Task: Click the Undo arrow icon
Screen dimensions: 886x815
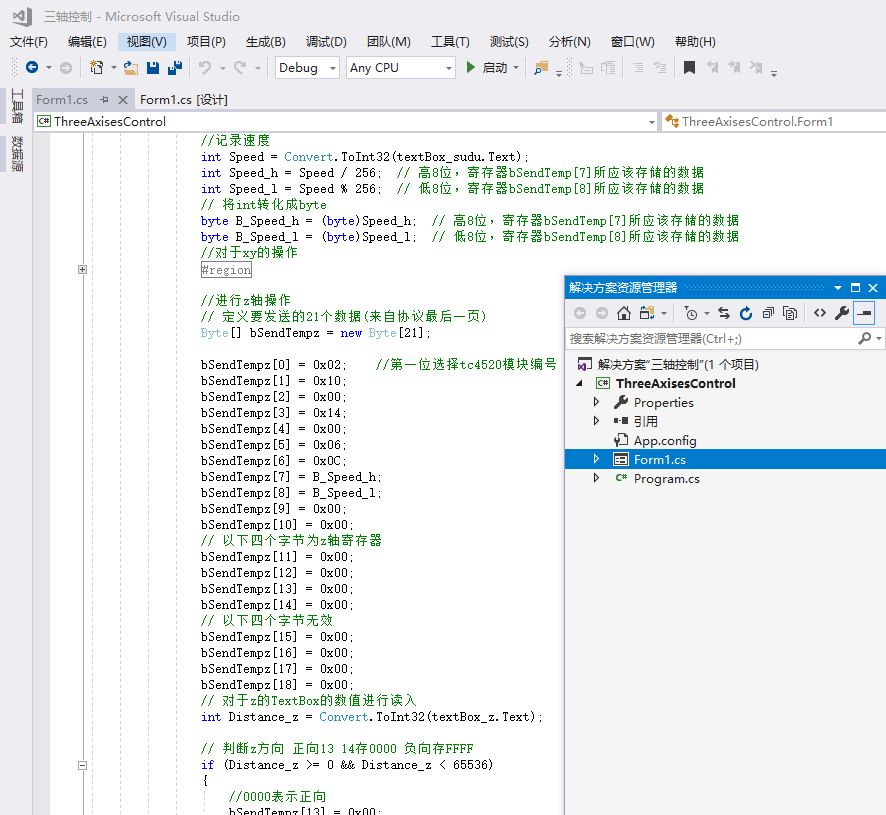Action: 205,68
